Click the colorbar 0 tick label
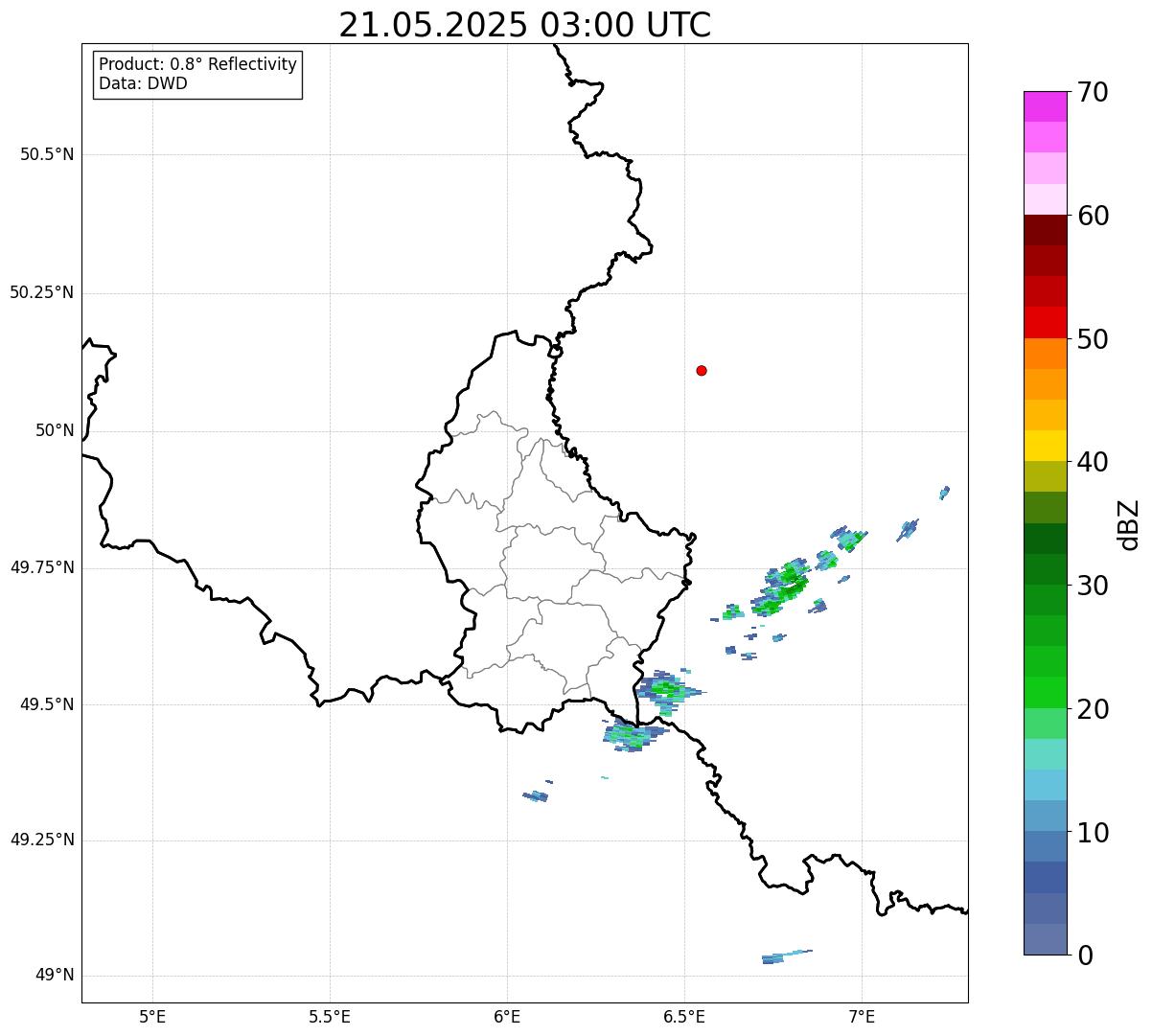The image size is (1152, 1036). 1084,955
